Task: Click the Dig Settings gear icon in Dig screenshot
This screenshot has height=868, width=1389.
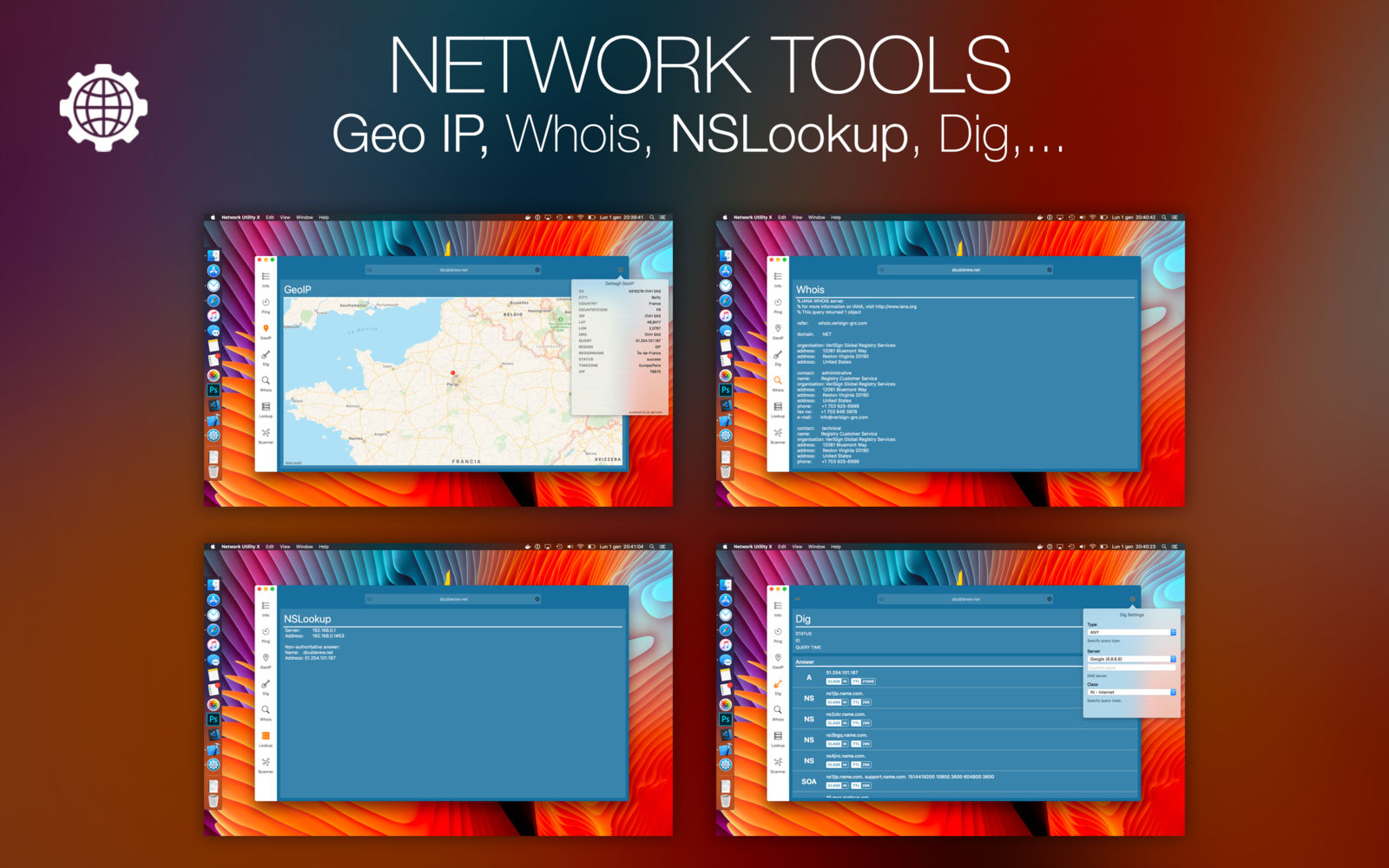Action: [1132, 599]
